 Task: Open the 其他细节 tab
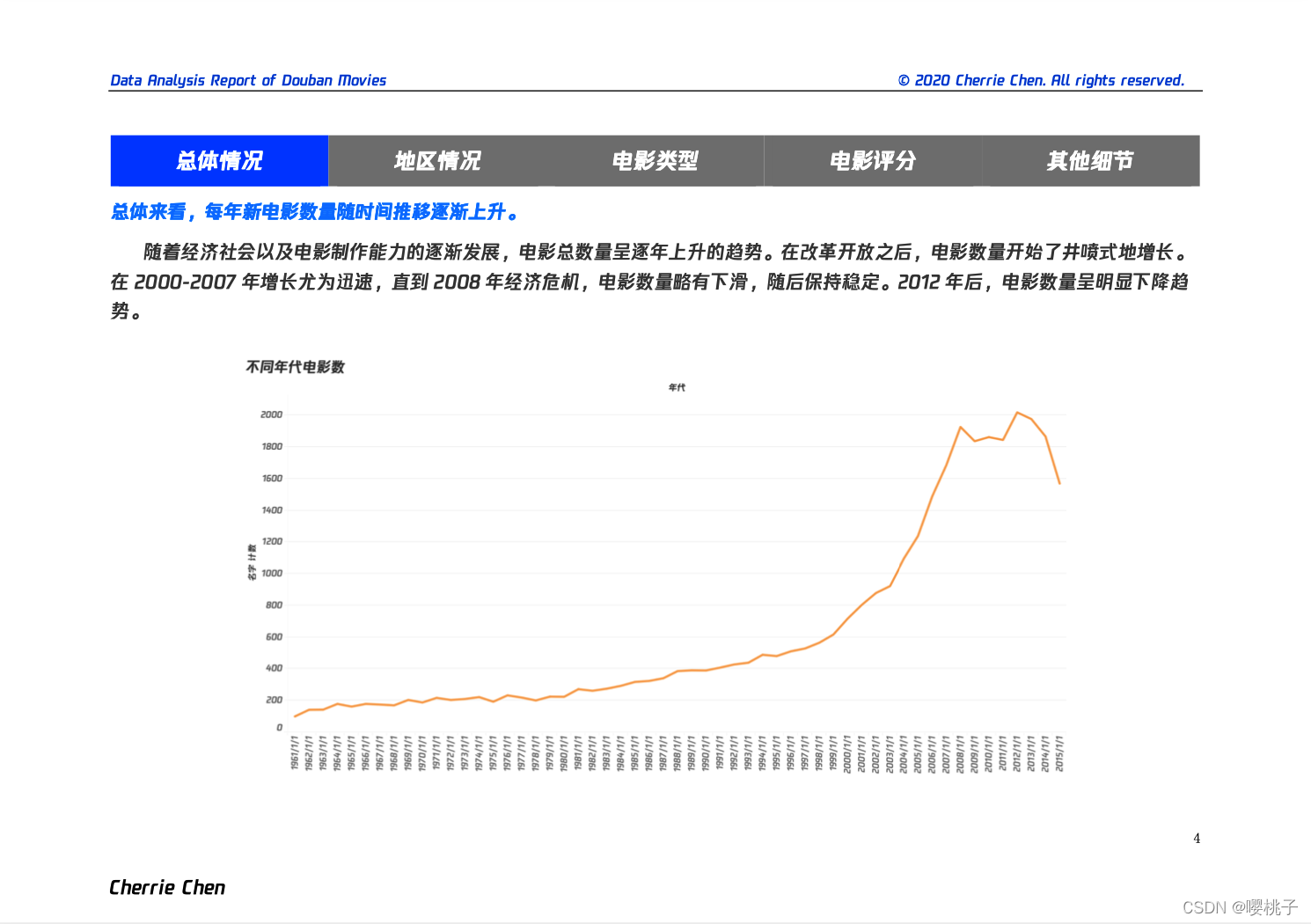1091,161
